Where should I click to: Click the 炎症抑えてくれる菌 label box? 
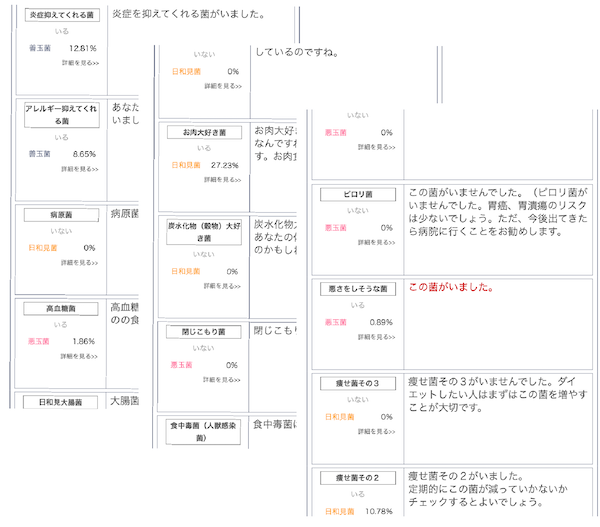coord(61,15)
